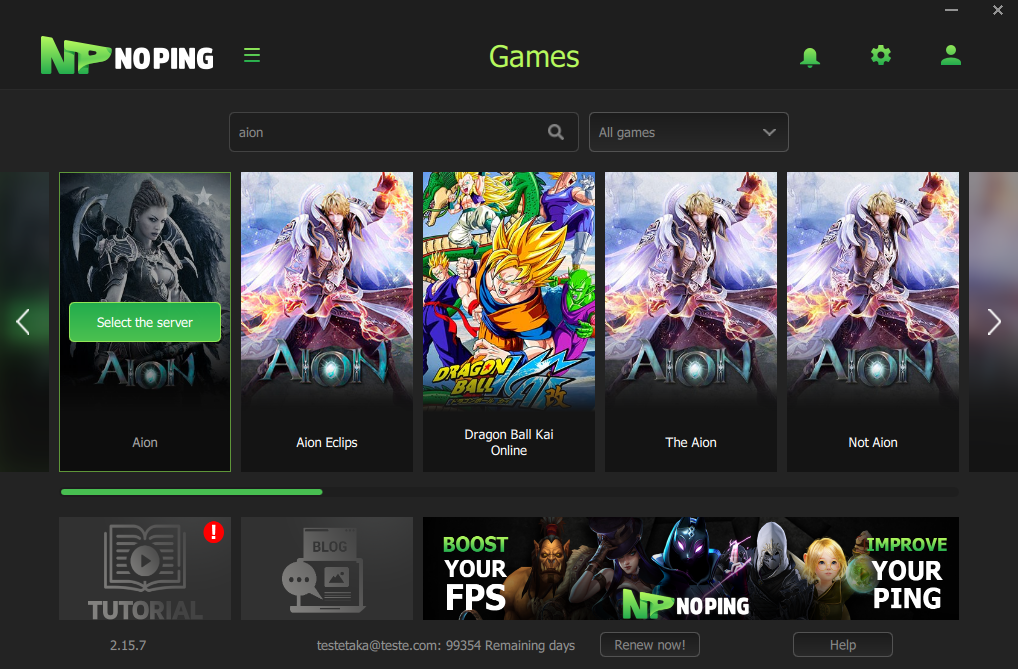Click the Help button
Image resolution: width=1018 pixels, height=669 pixels.
(x=843, y=645)
